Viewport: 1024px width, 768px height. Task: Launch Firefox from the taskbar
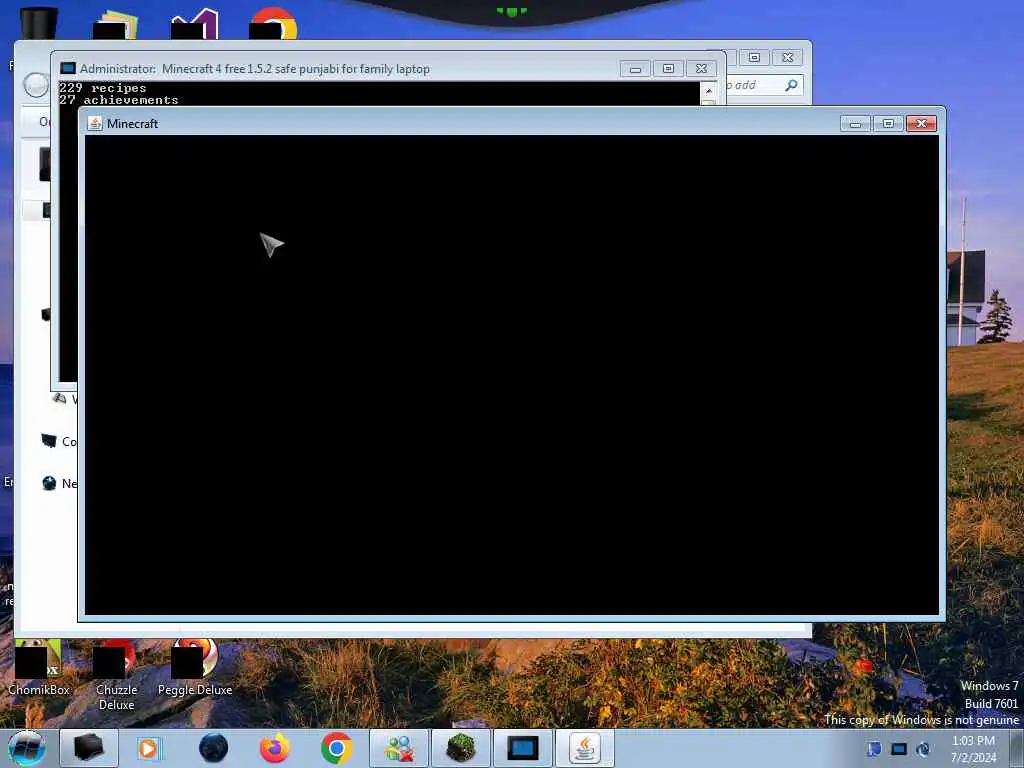pyautogui.click(x=275, y=748)
